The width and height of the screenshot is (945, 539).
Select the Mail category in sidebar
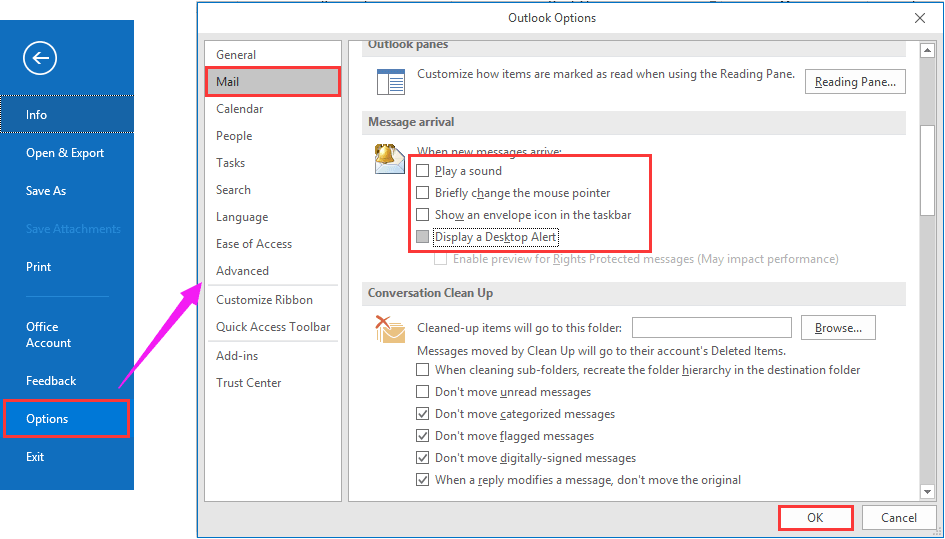[x=272, y=82]
